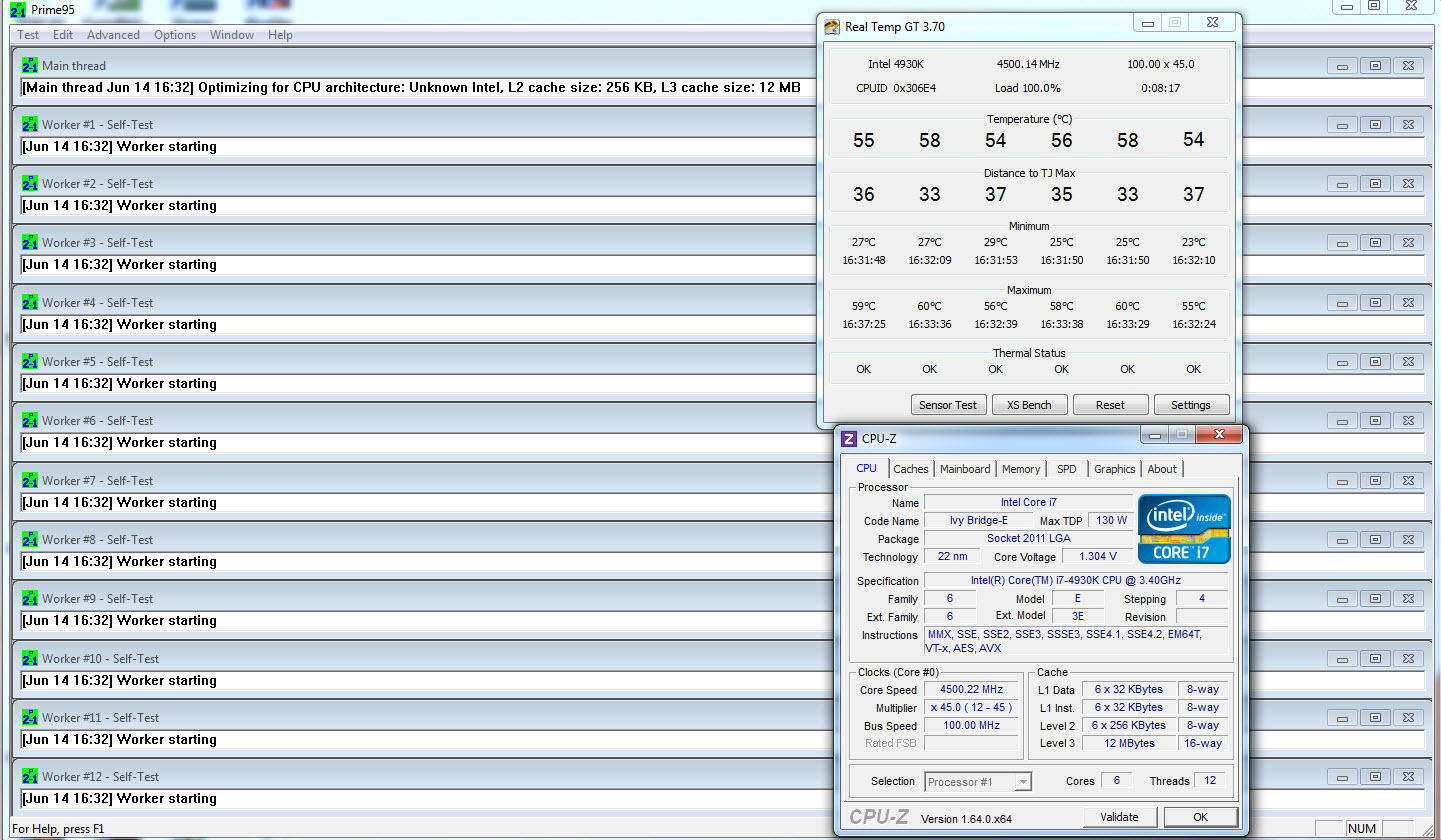Click CPUID 0x306E4 text in Real Temp
Image resolution: width=1441 pixels, height=840 pixels.
pos(896,88)
